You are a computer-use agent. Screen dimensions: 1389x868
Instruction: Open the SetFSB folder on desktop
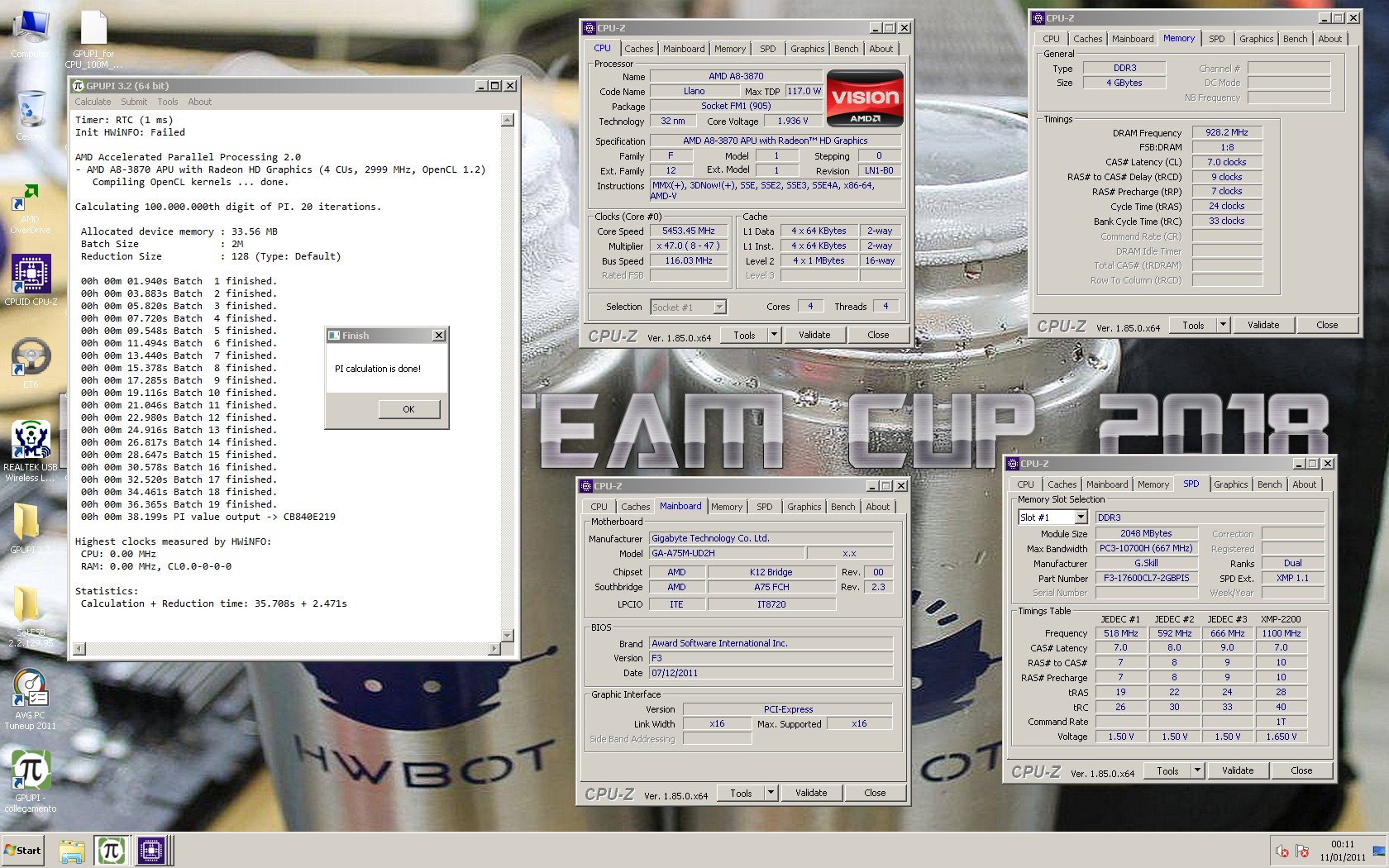coord(31,616)
